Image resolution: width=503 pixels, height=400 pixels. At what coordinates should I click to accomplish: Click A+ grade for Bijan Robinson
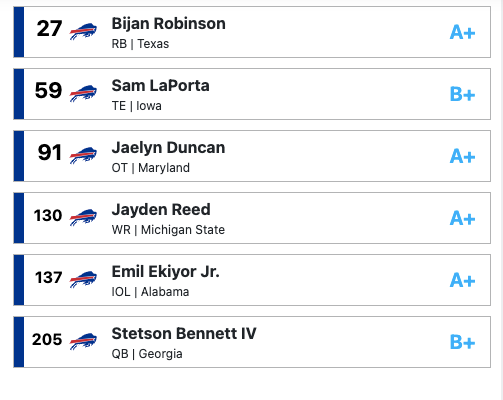[462, 32]
